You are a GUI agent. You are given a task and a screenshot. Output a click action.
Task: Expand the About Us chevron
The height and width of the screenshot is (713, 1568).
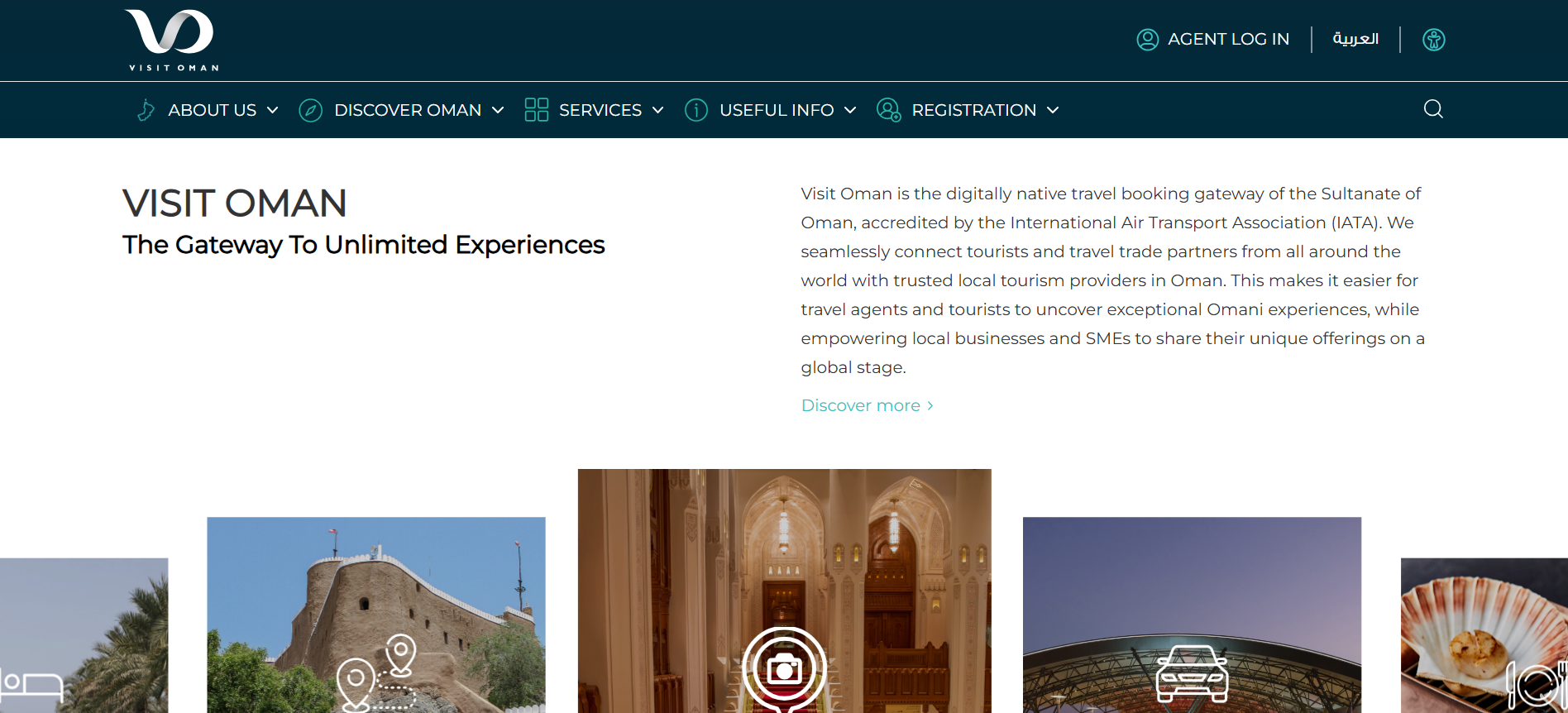click(272, 110)
